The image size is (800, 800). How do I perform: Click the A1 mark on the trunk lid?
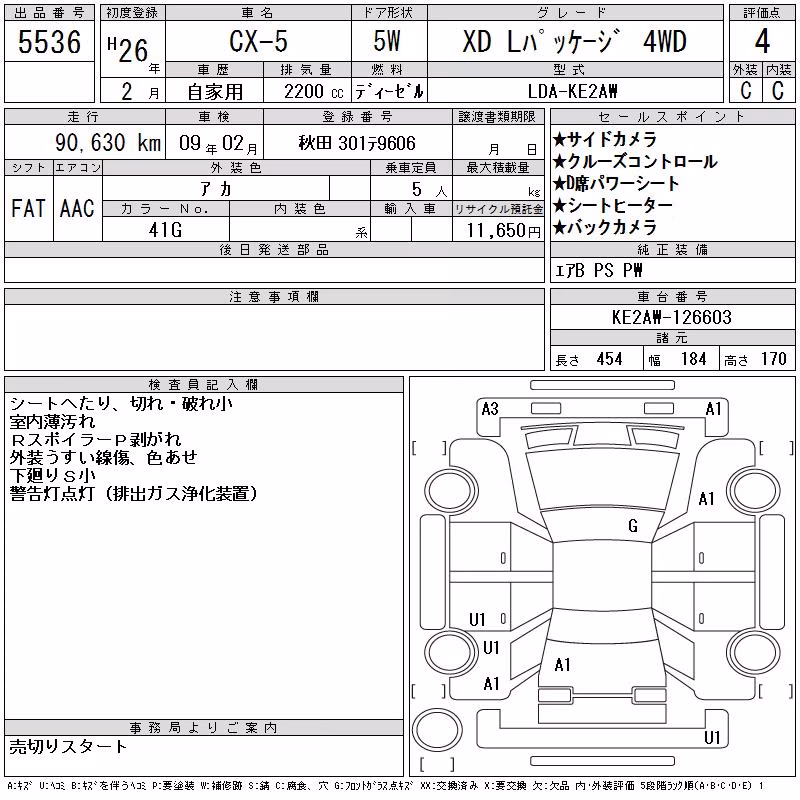(562, 665)
